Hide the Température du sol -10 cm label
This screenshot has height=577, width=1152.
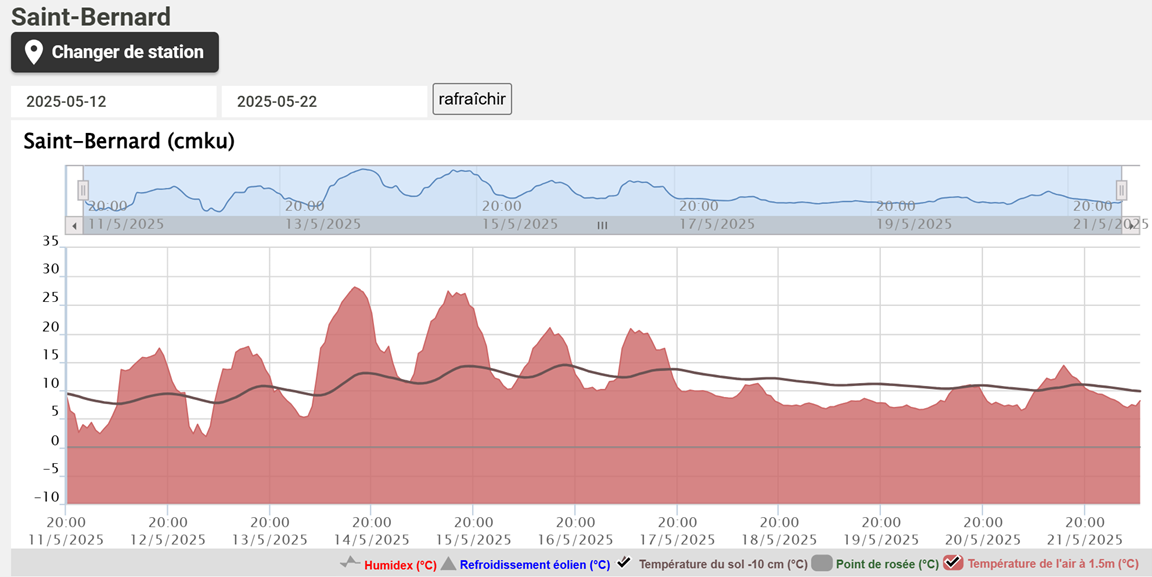(722, 564)
